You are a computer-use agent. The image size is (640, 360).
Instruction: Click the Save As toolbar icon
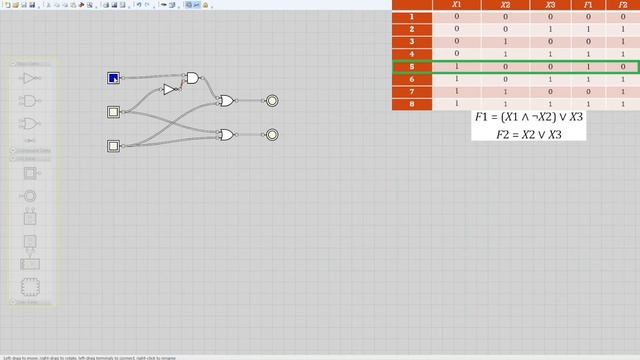(x=32, y=5)
